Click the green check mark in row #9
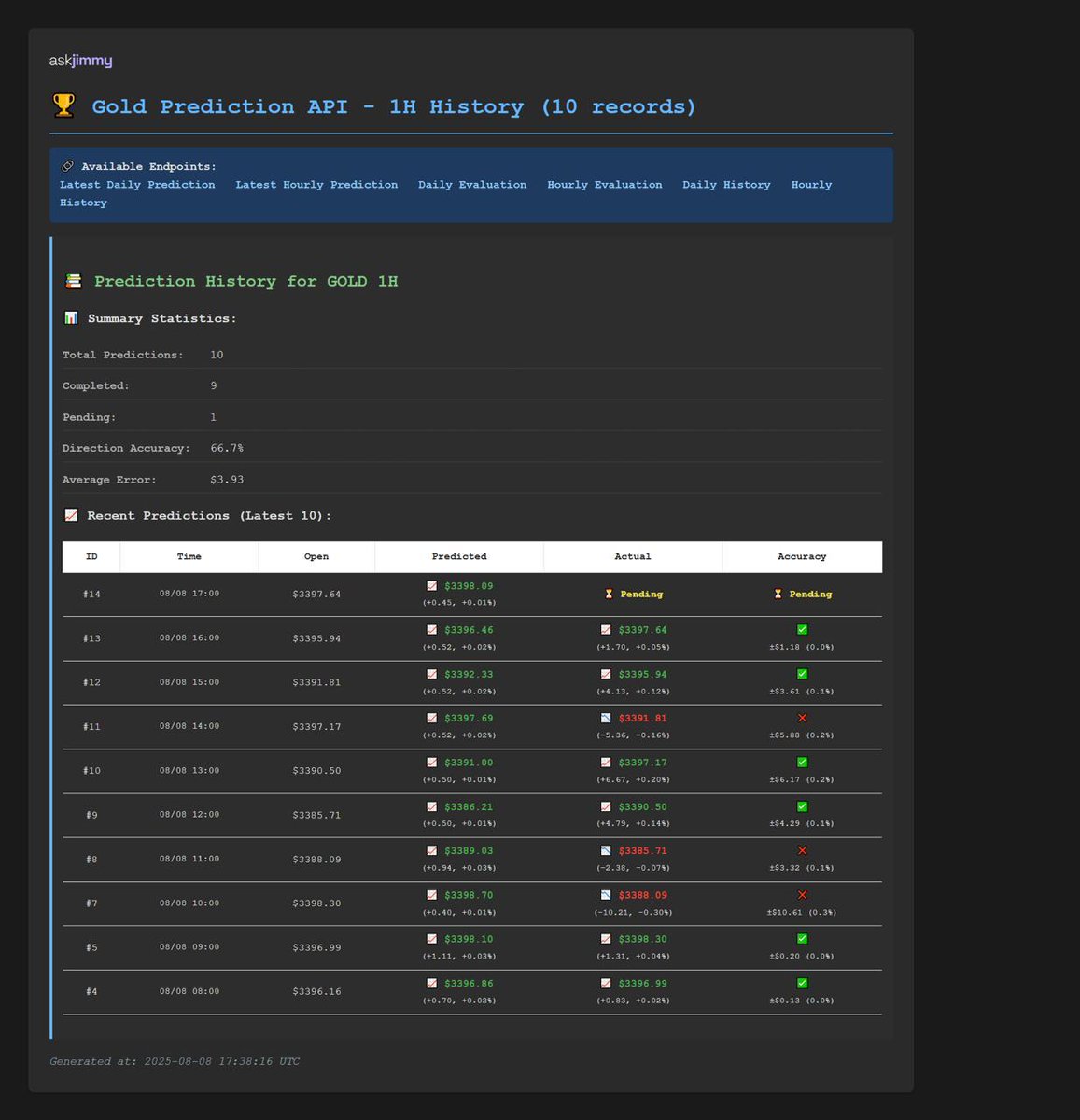This screenshot has width=1080, height=1120. point(802,806)
